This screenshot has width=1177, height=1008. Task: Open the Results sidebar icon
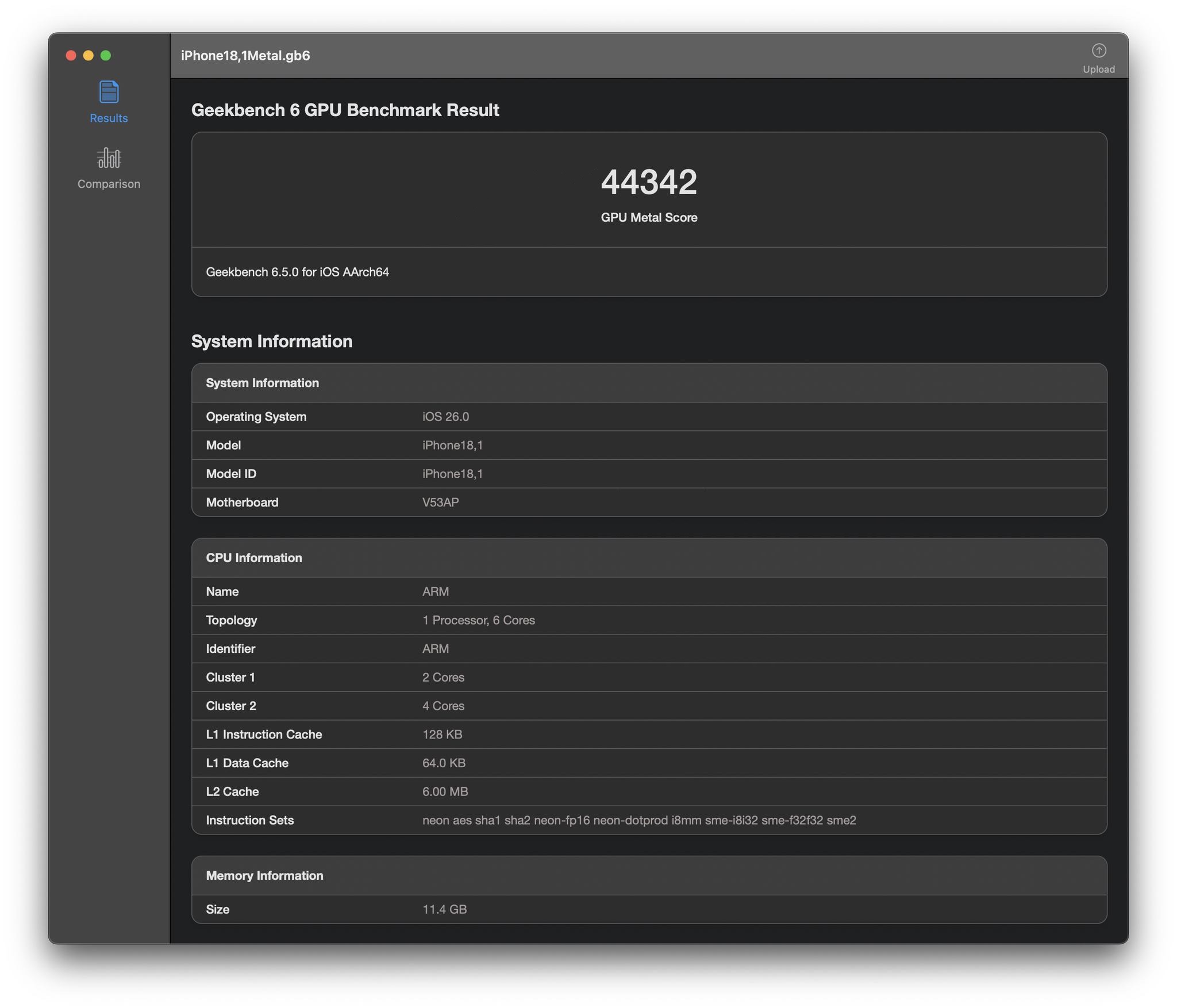tap(109, 93)
